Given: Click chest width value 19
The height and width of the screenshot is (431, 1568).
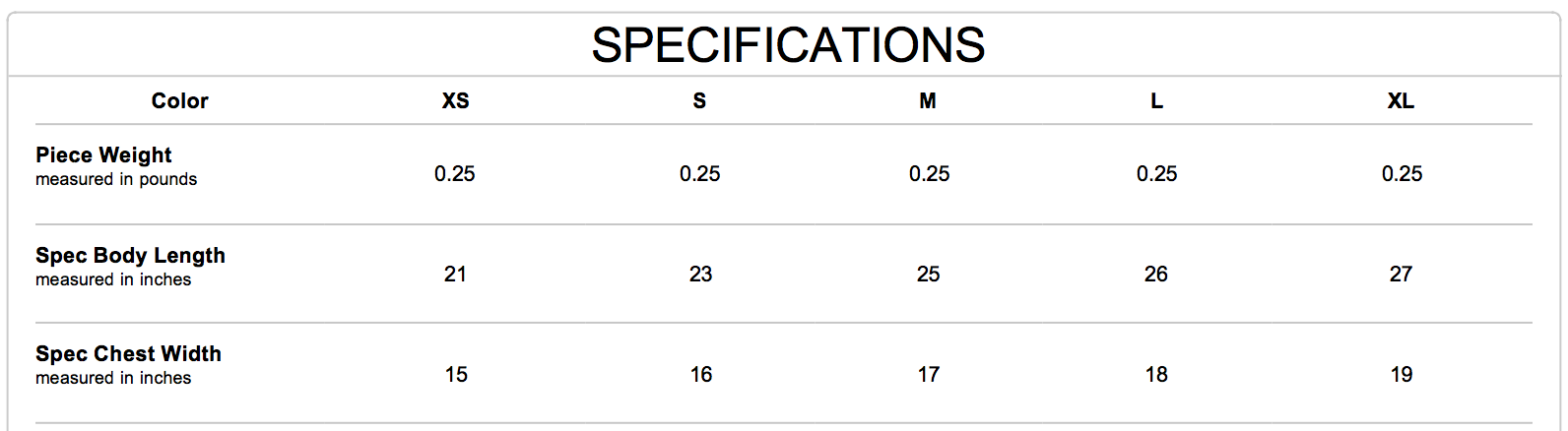Looking at the screenshot, I should pyautogui.click(x=1401, y=375).
